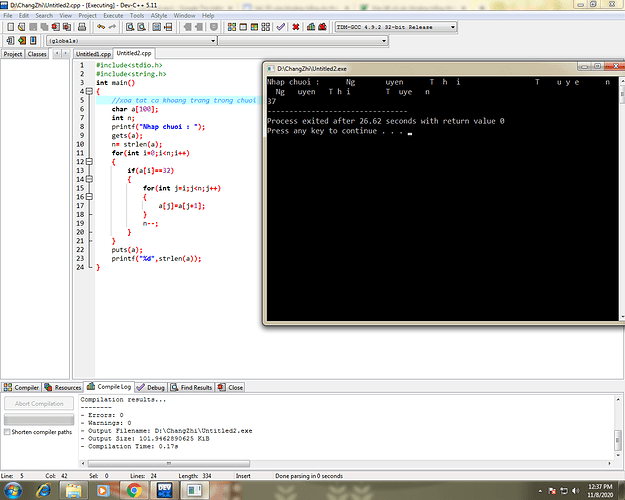The height and width of the screenshot is (500, 625).
Task: Click the Goto Line toolbar icon
Action: click(168, 27)
